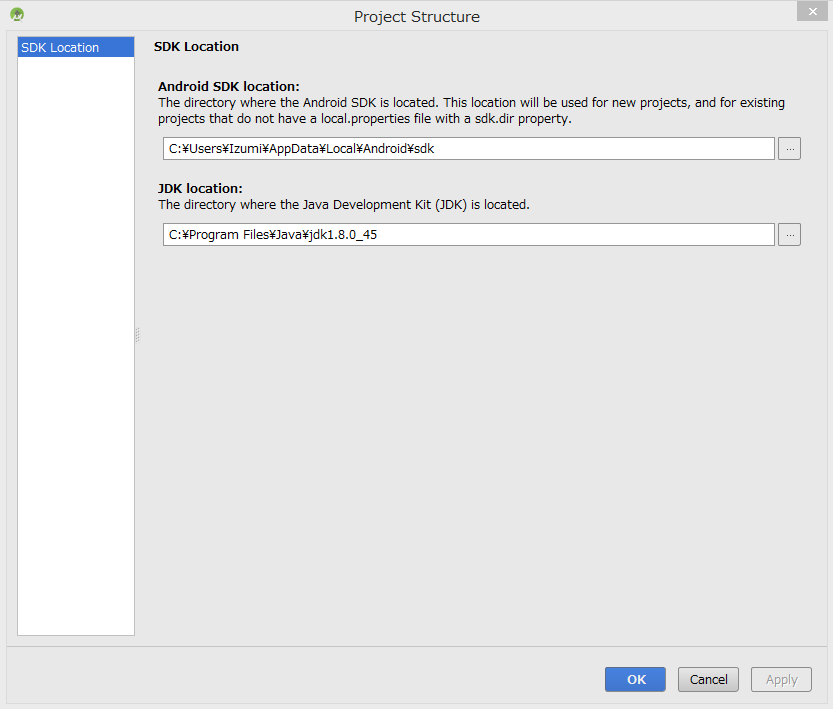833x709 pixels.
Task: Browse for the Android SDK directory
Action: click(x=789, y=149)
